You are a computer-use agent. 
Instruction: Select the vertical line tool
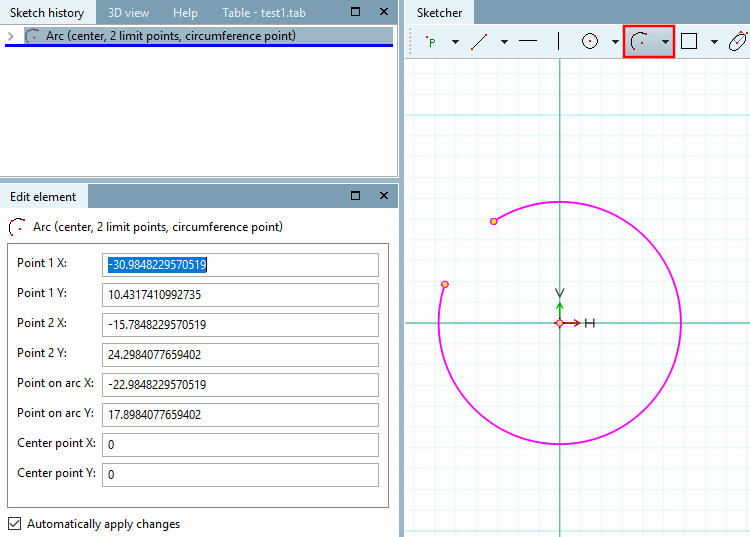click(558, 42)
